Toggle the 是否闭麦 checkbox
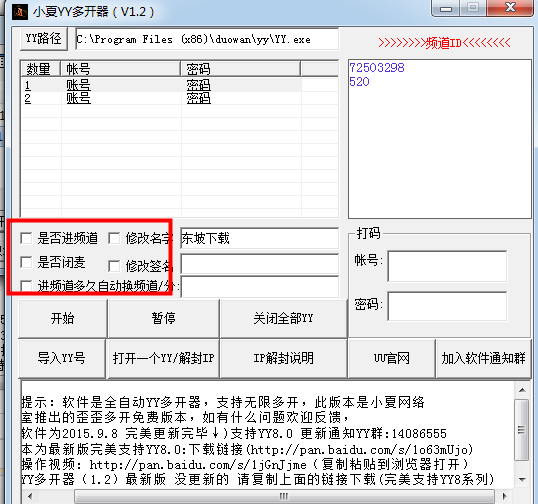 (x=26, y=262)
